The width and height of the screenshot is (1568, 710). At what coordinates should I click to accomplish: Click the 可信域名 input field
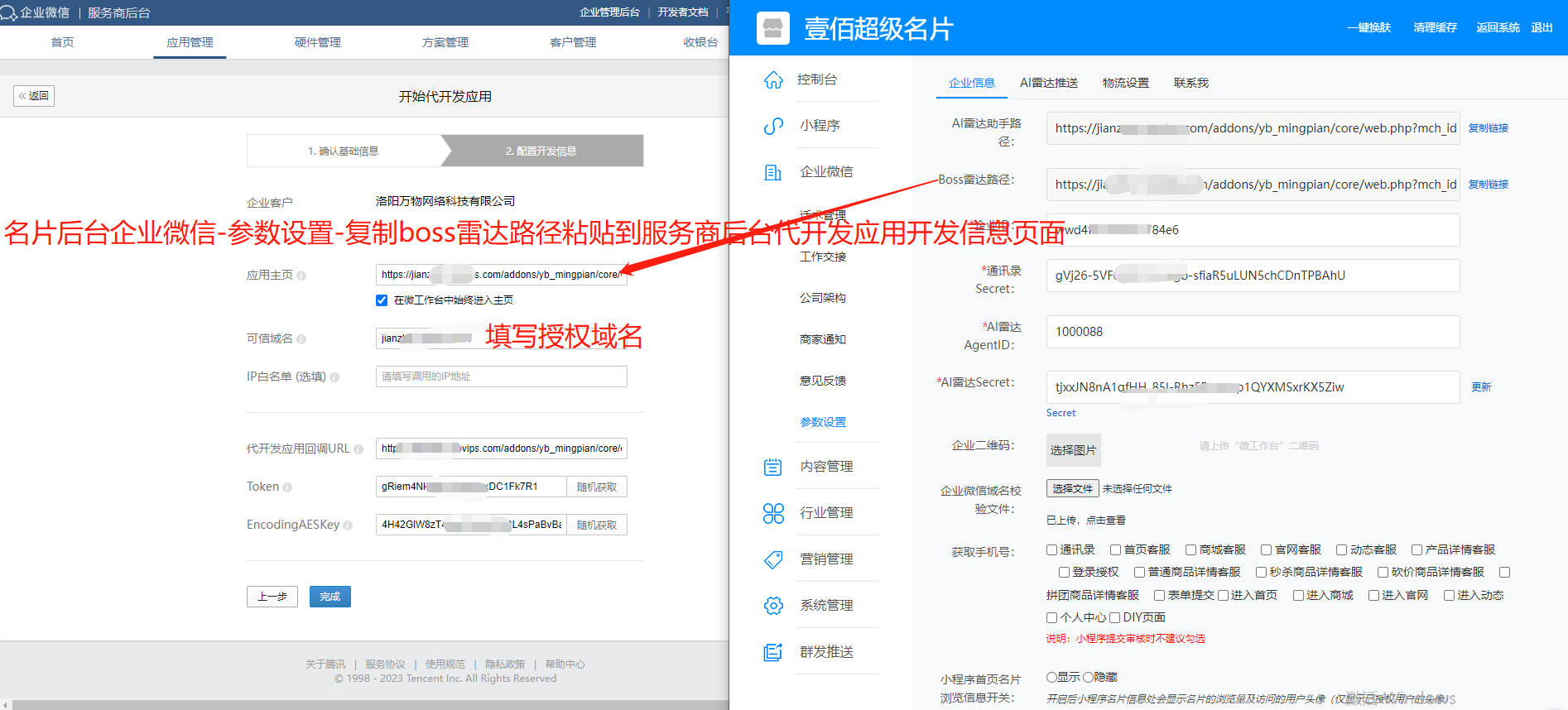[502, 338]
